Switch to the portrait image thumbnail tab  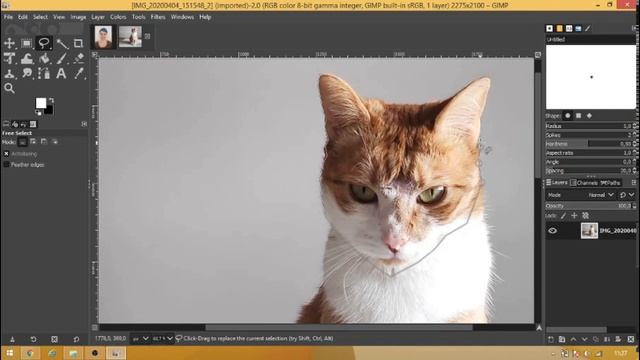(103, 37)
